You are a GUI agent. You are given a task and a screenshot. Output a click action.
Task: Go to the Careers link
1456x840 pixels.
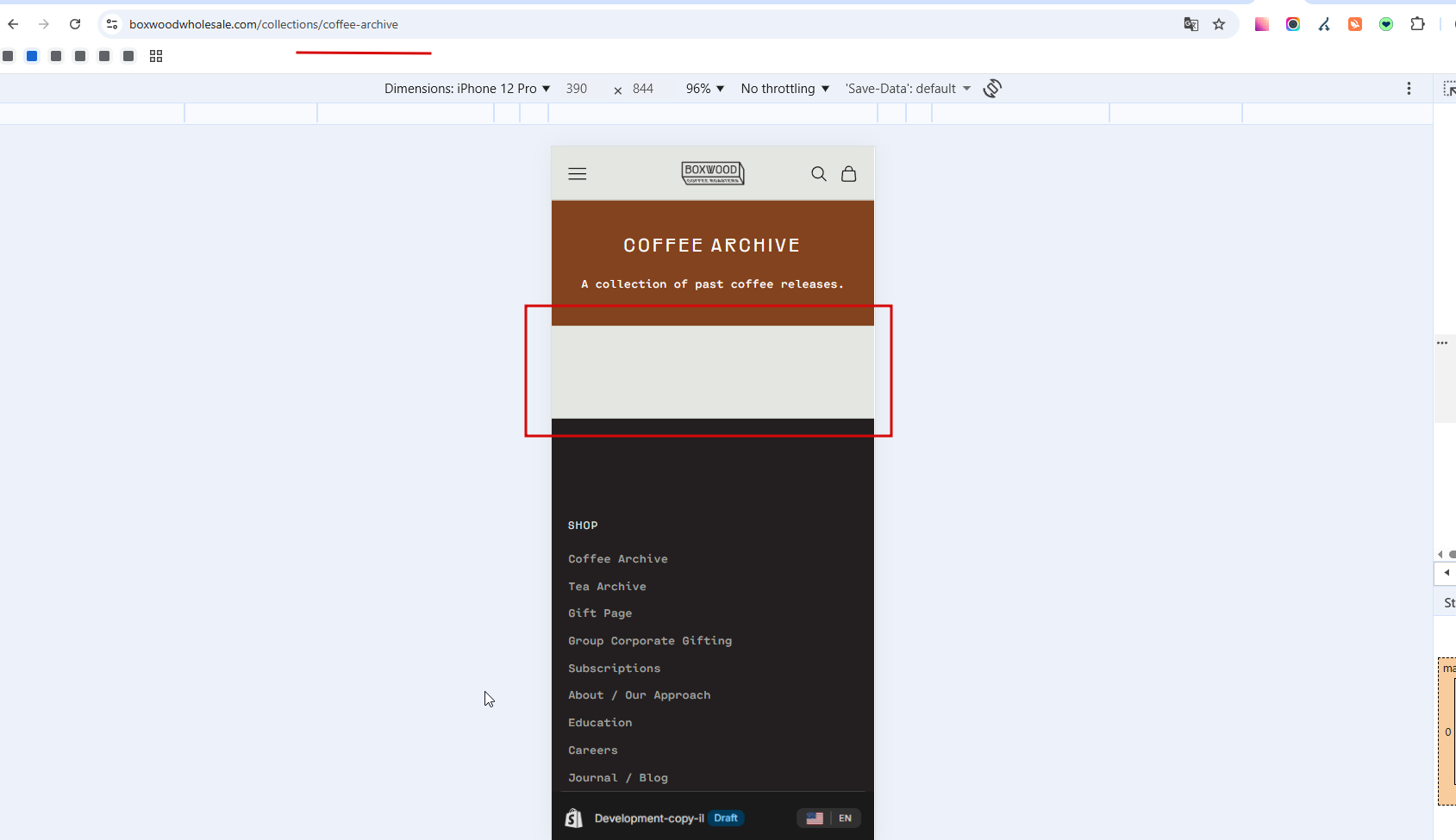click(x=593, y=750)
